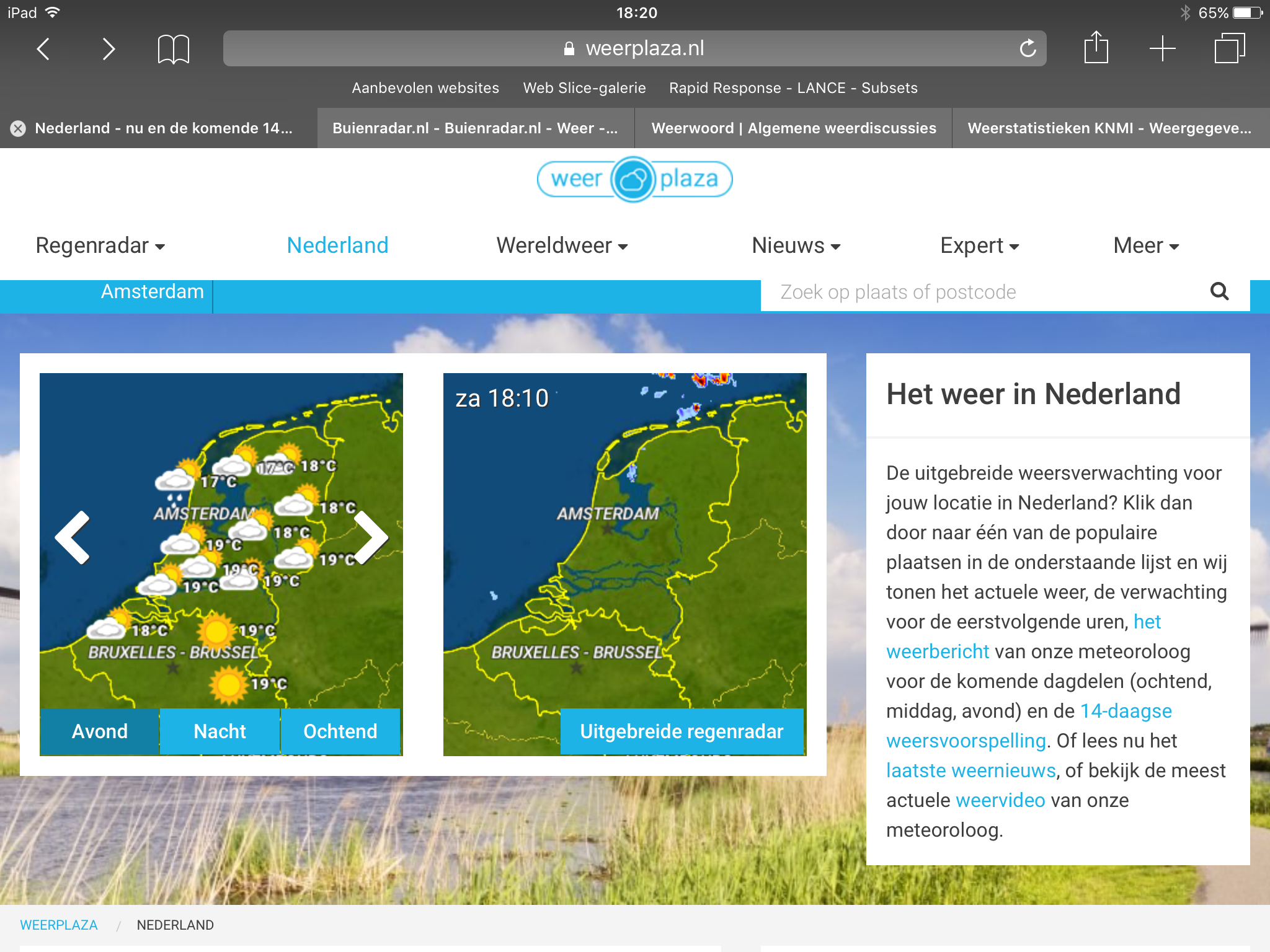The width and height of the screenshot is (1270, 952).
Task: Open Uitgebreide regenradar
Action: [682, 731]
